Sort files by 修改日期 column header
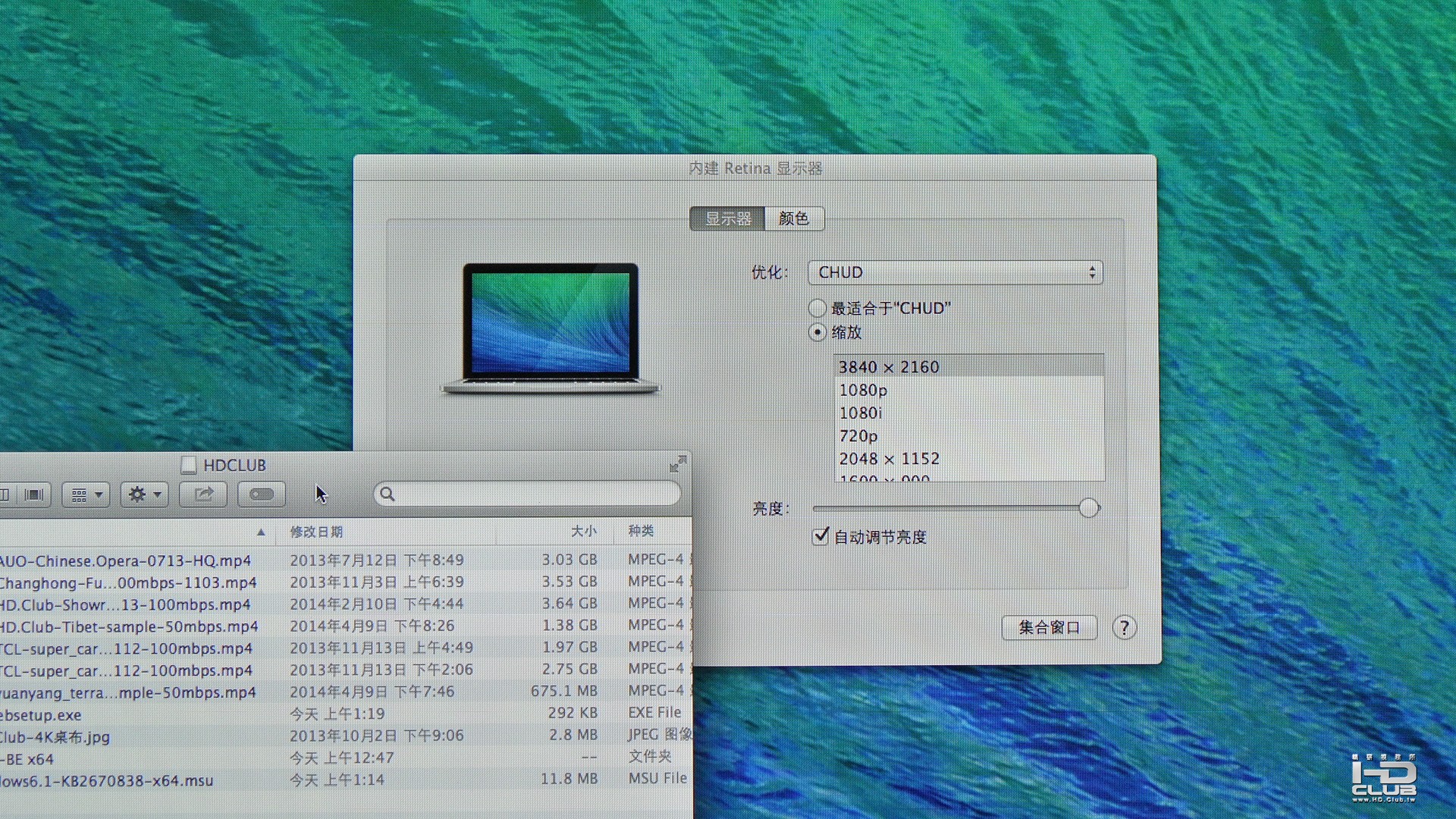 (x=316, y=532)
